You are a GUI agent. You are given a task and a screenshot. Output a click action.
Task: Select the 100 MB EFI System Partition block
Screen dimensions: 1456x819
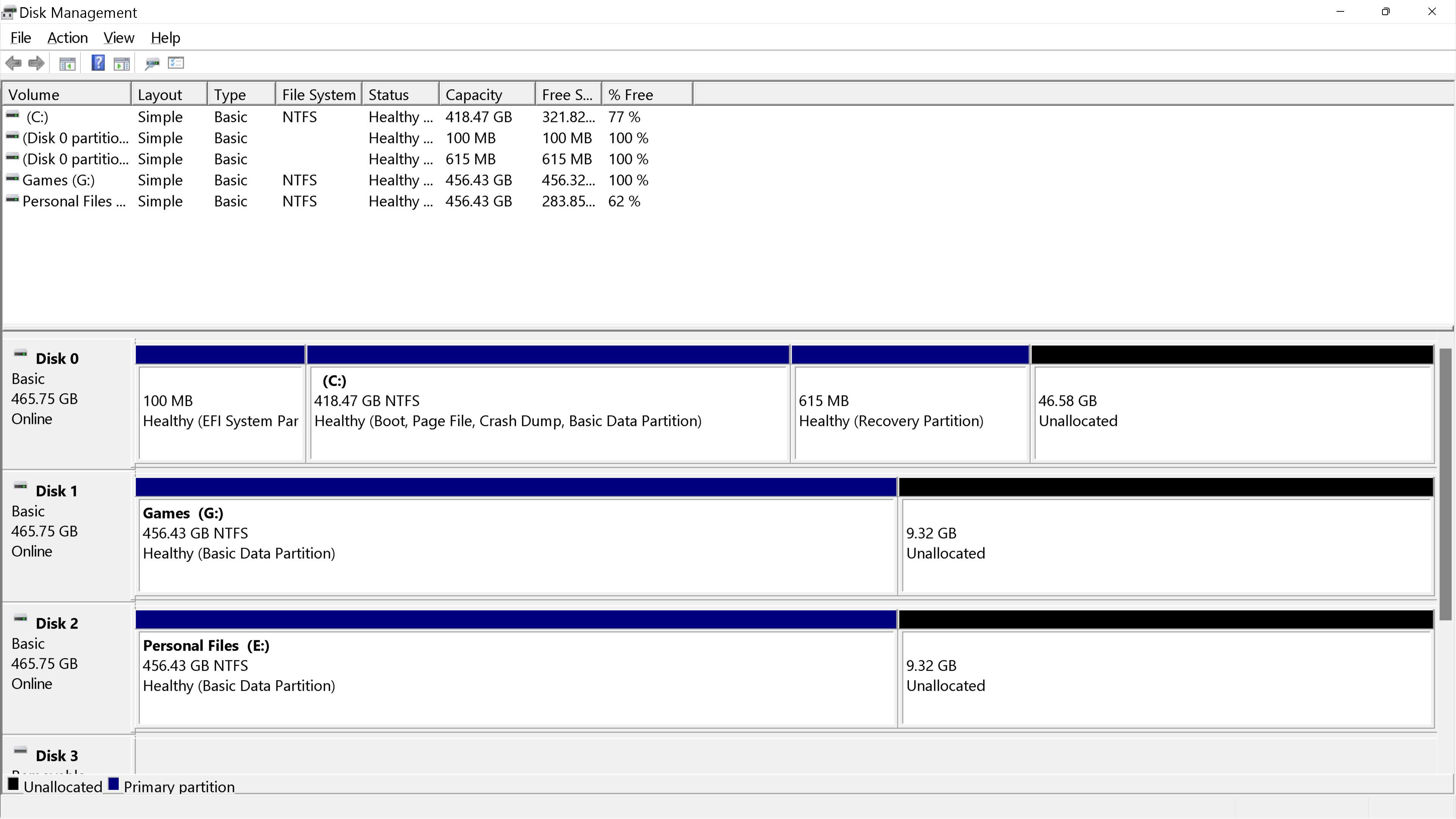click(x=220, y=404)
